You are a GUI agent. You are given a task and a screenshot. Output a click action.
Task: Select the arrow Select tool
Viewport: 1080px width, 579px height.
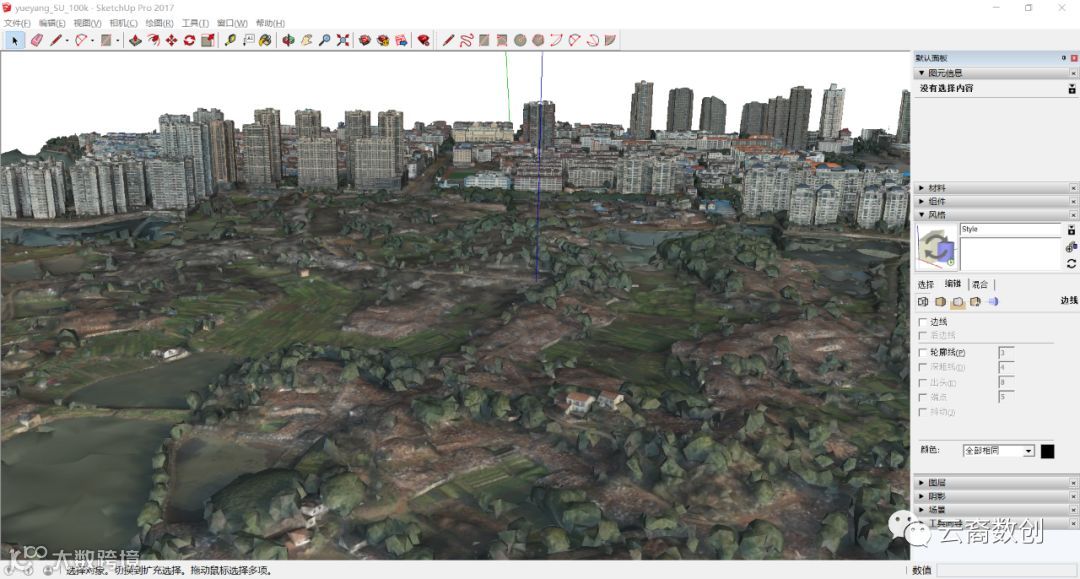pos(15,40)
